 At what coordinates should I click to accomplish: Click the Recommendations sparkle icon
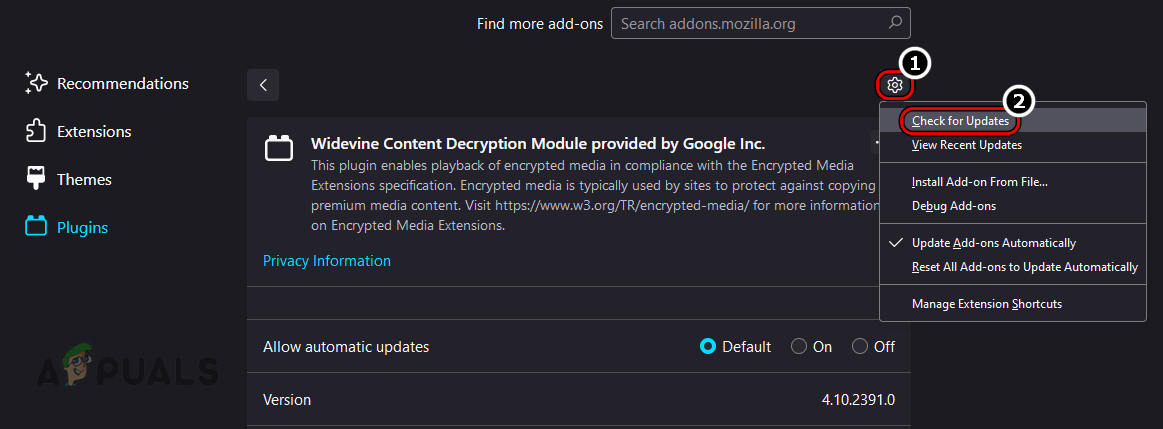(36, 84)
